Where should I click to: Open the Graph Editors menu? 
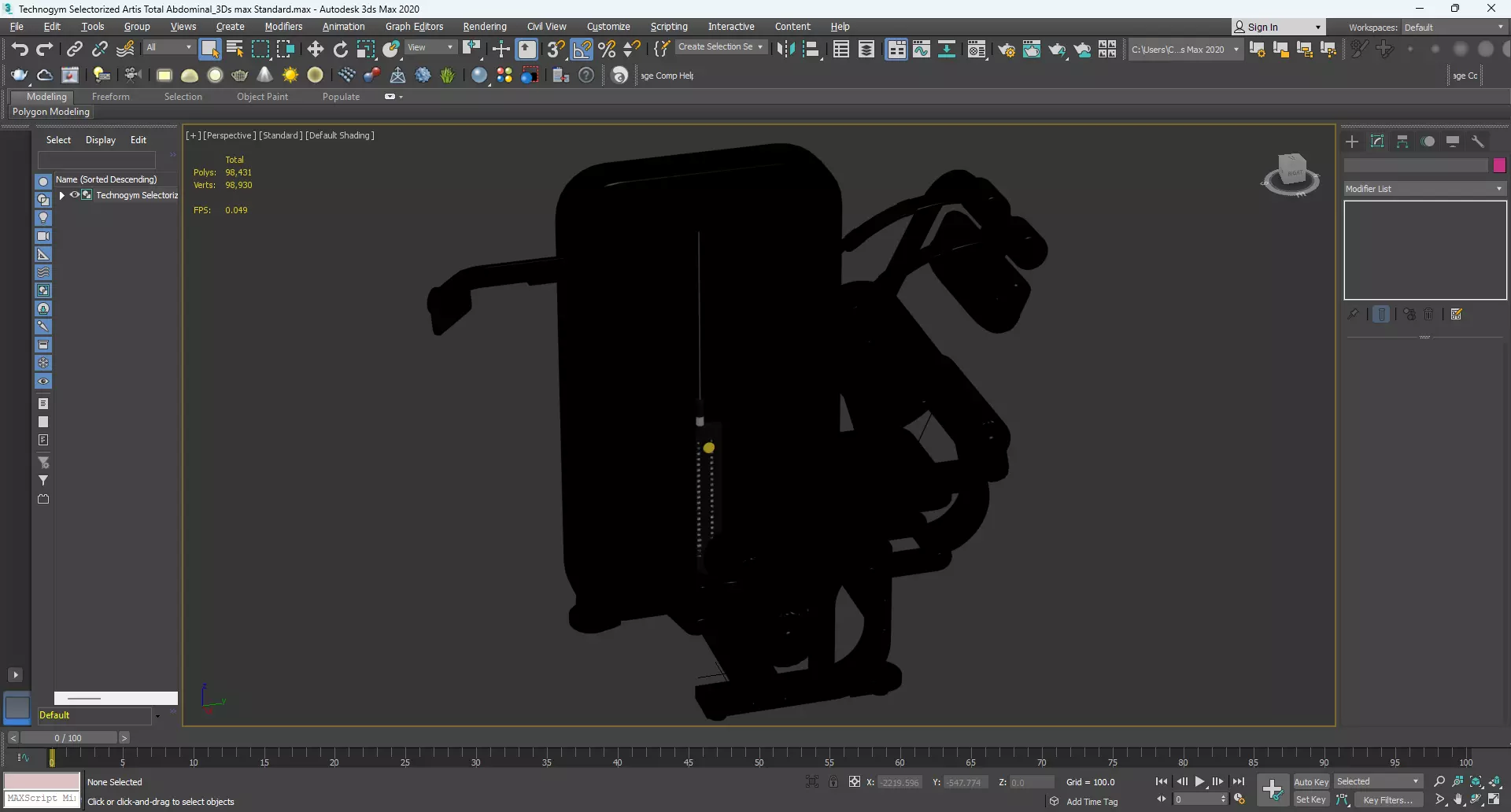click(414, 27)
